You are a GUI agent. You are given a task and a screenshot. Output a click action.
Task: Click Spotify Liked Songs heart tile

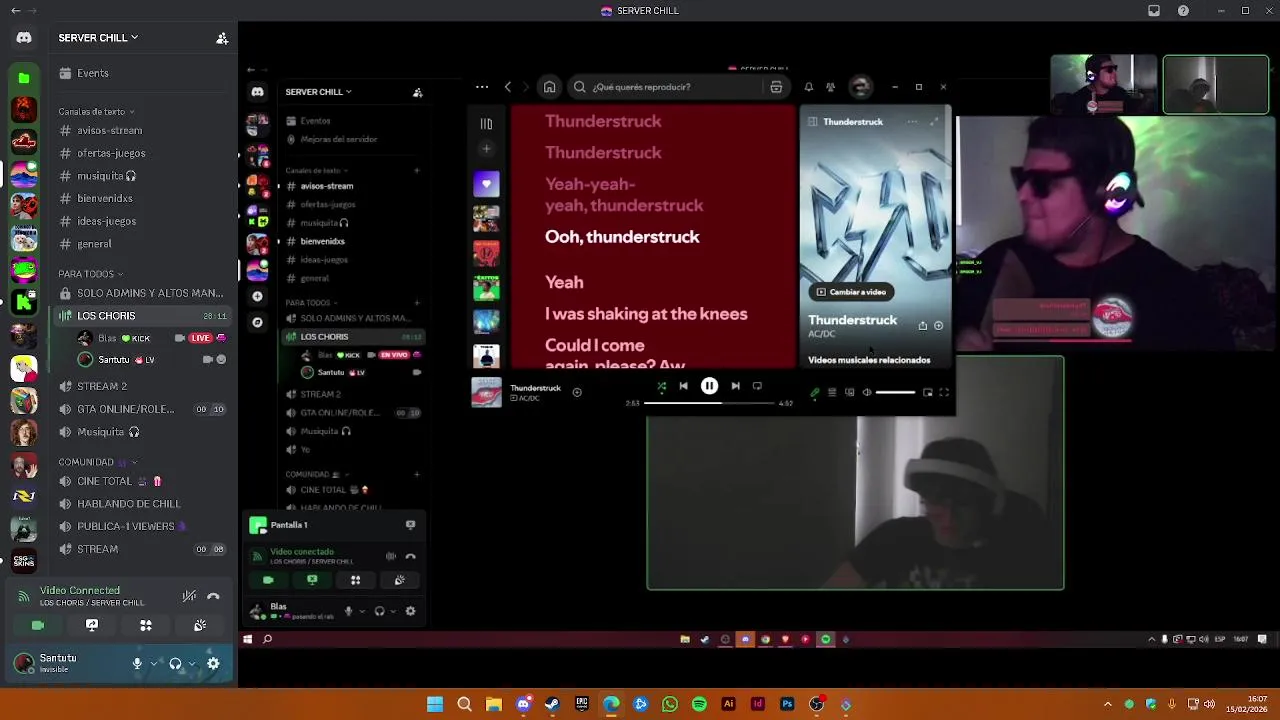click(486, 184)
